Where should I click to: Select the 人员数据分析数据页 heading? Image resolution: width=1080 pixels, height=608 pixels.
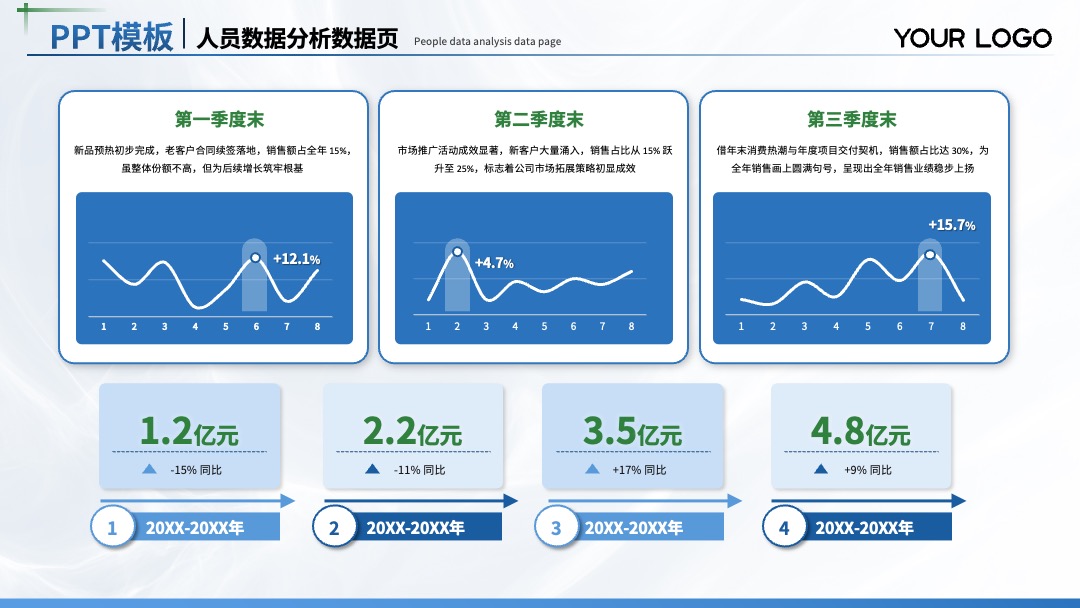pos(298,39)
